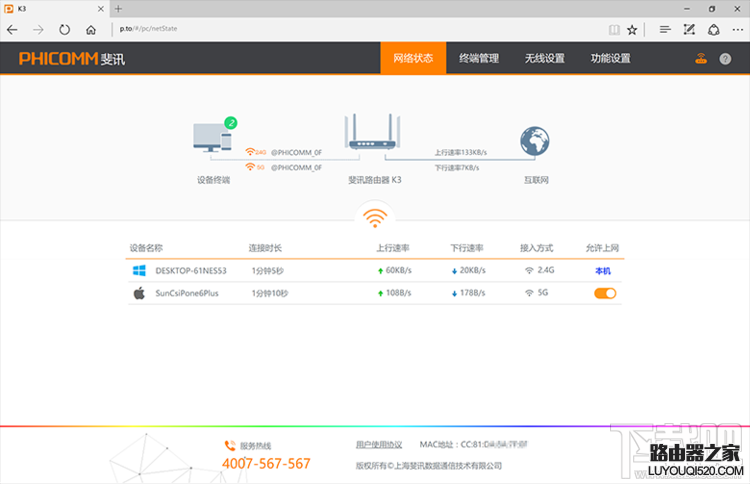Screen dimensions: 750x484
Task: Click the green device count badge
Action: (x=231, y=123)
